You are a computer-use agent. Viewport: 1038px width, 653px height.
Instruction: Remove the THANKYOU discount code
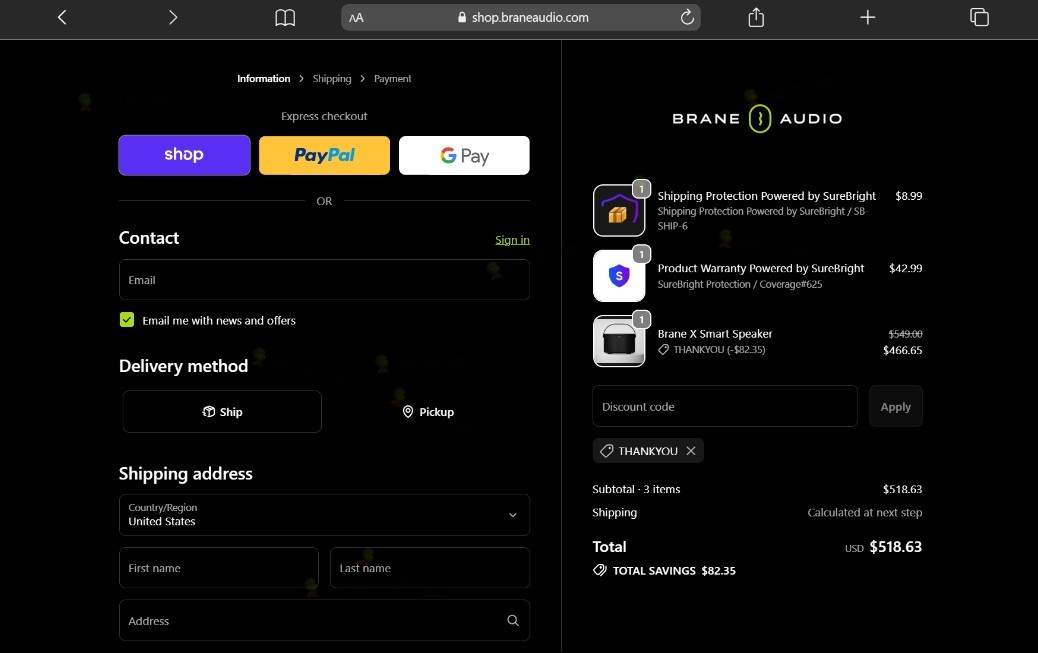pyautogui.click(x=691, y=450)
